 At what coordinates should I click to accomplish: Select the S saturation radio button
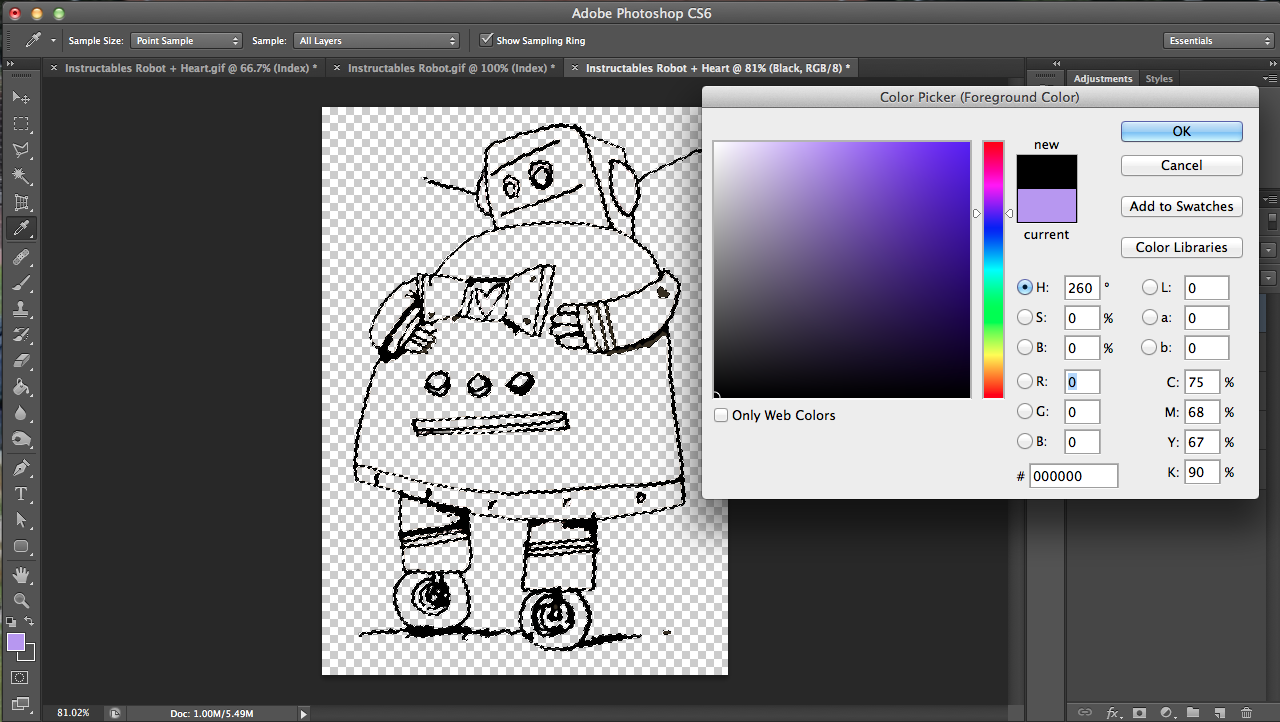(x=1025, y=317)
